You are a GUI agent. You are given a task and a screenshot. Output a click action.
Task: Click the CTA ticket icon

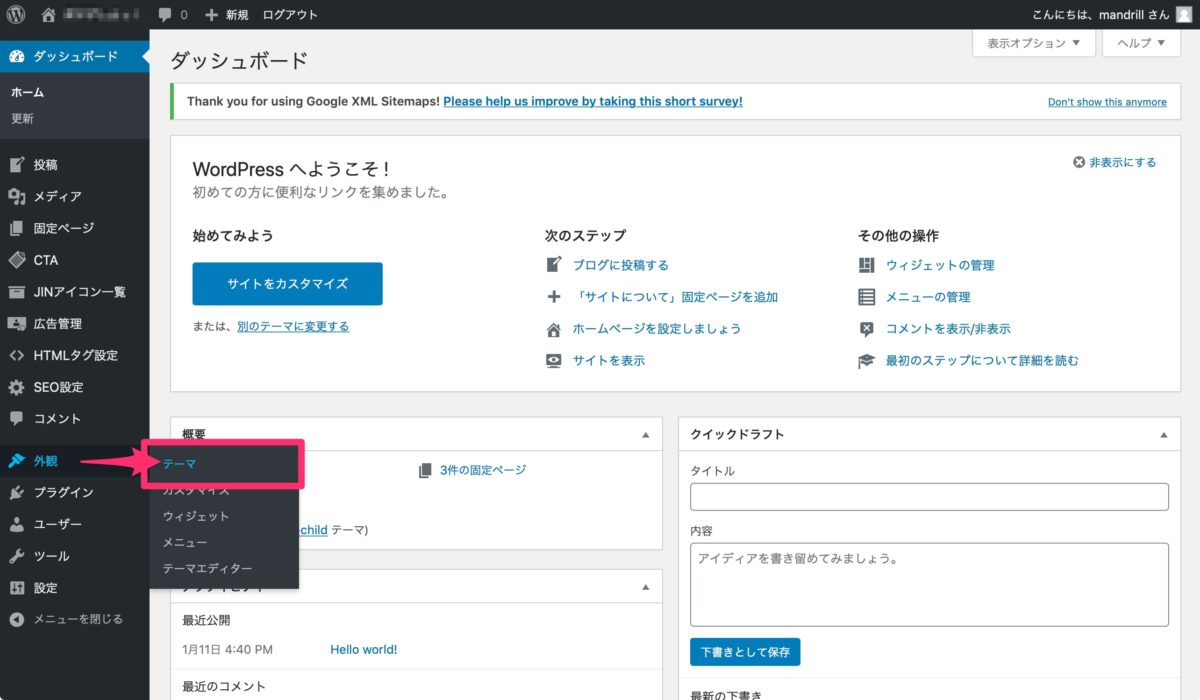point(17,260)
